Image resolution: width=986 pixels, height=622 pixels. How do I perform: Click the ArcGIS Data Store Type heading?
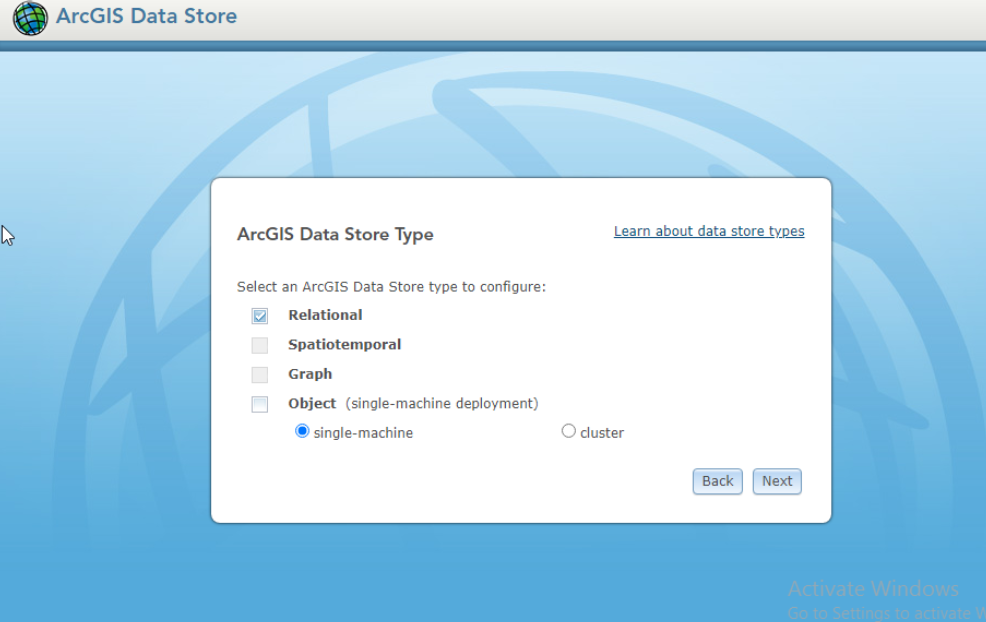(335, 235)
